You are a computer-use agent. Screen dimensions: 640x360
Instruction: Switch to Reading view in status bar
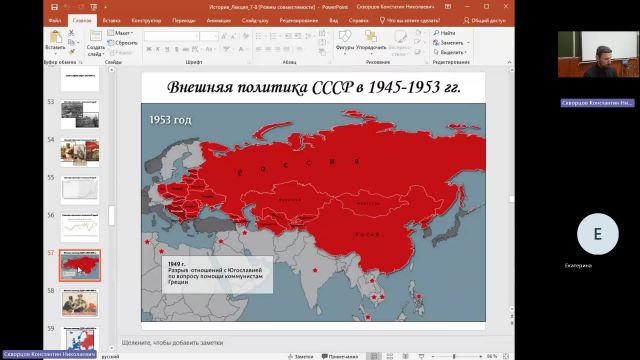point(405,356)
